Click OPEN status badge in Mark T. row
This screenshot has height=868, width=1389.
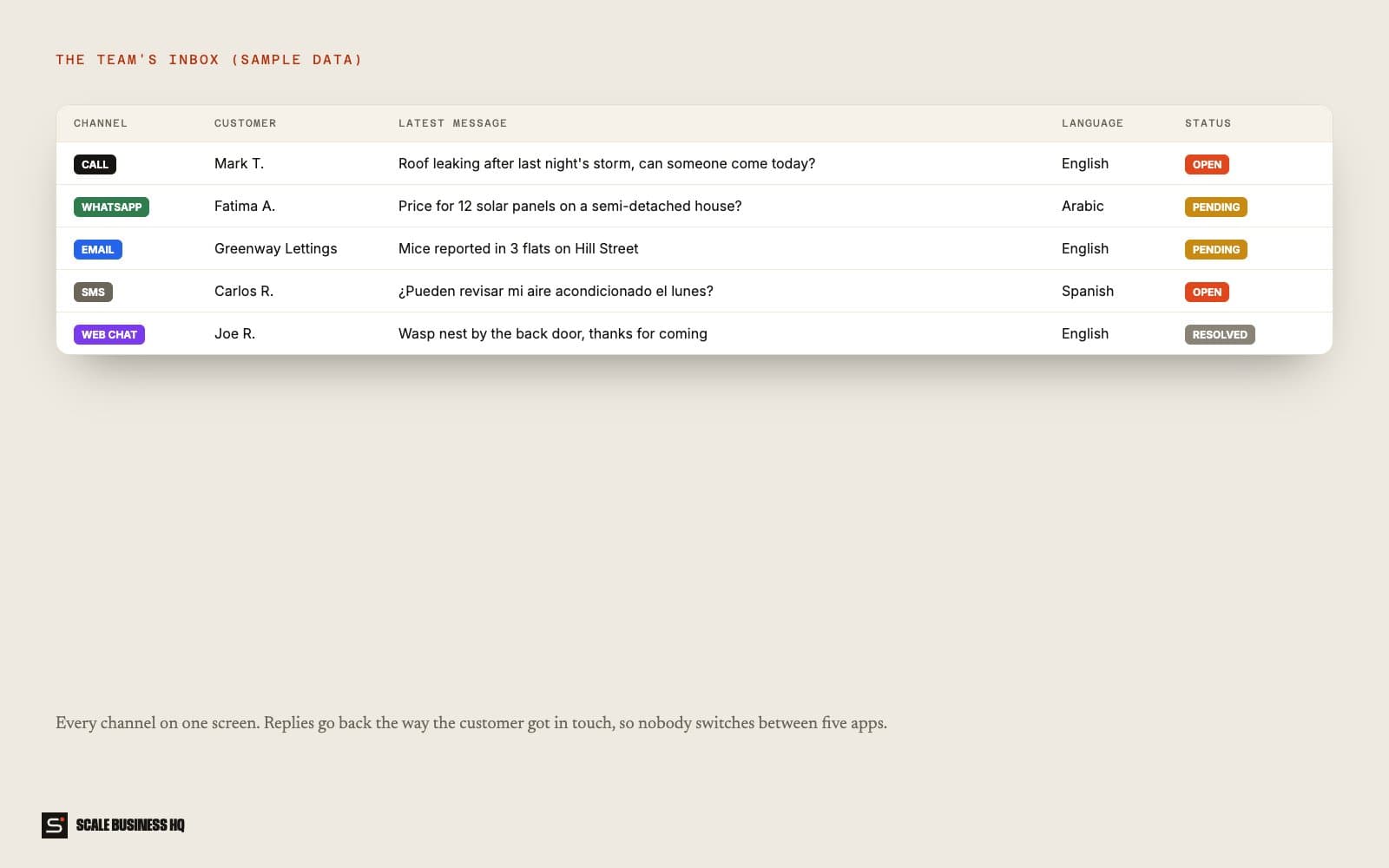pos(1207,164)
